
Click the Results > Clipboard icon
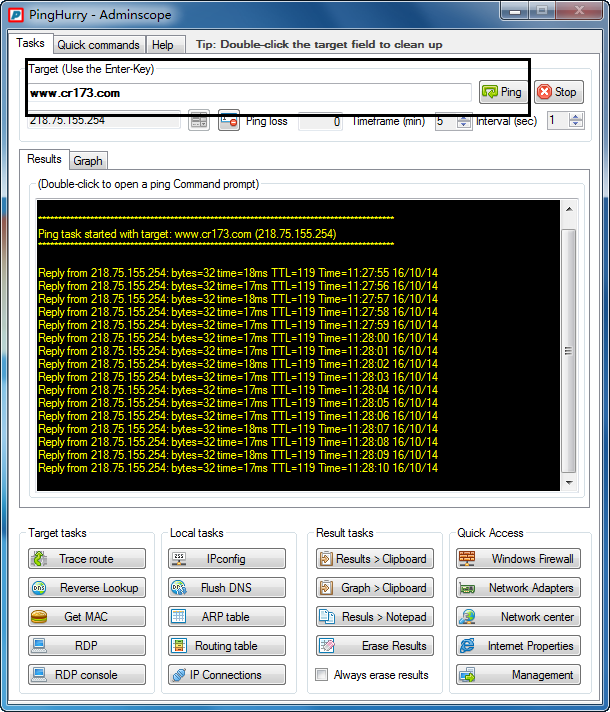[327, 559]
